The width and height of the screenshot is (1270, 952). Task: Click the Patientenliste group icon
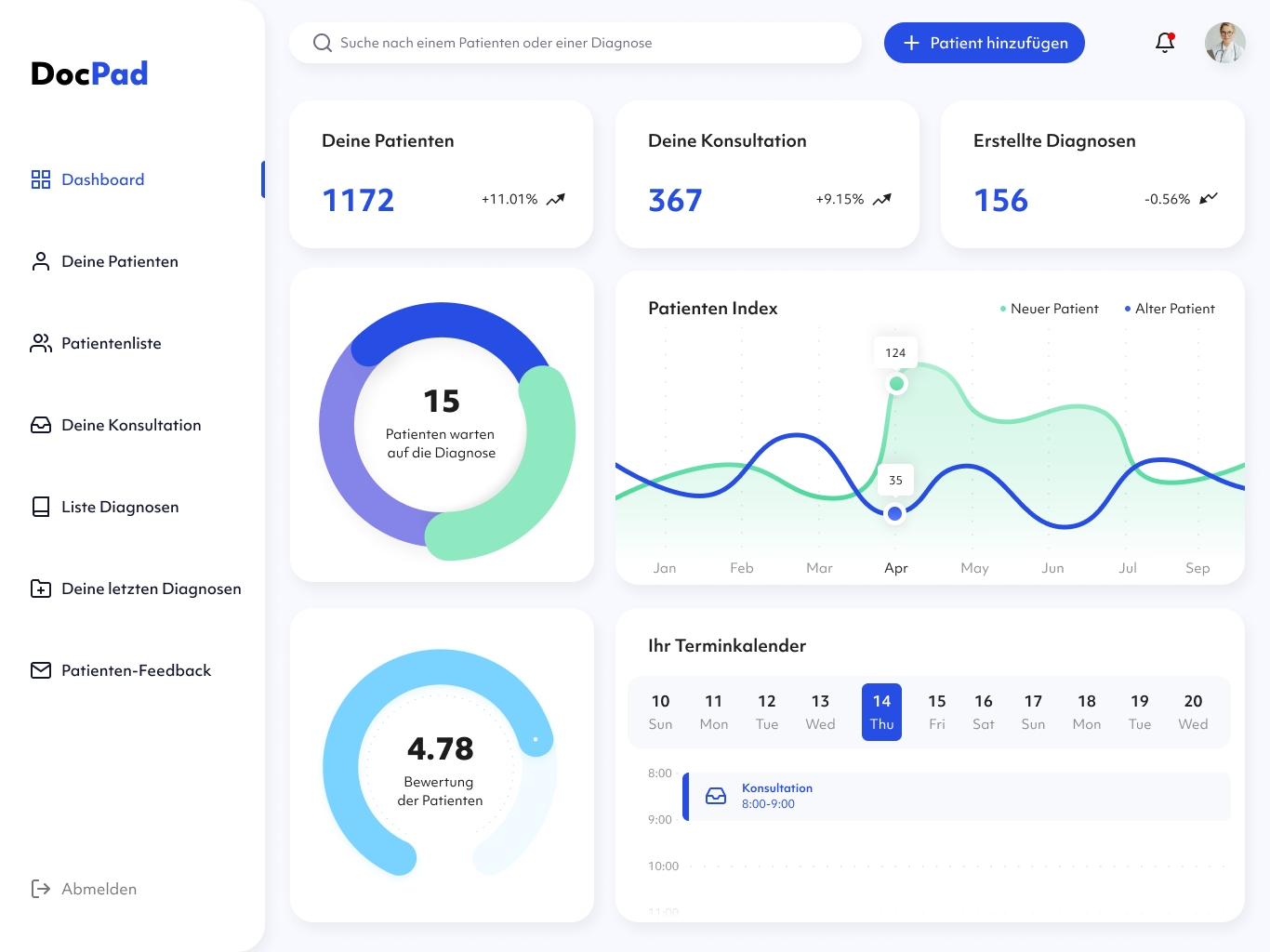pyautogui.click(x=41, y=343)
